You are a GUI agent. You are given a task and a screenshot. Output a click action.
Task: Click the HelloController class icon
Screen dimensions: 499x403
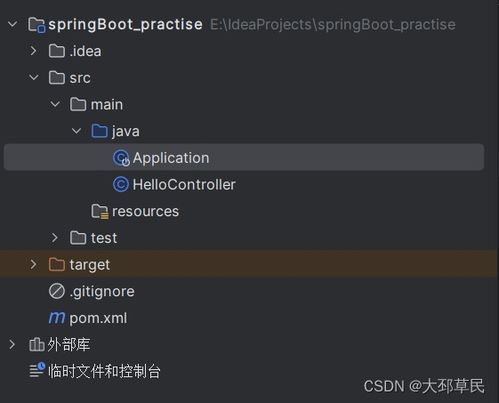click(121, 184)
